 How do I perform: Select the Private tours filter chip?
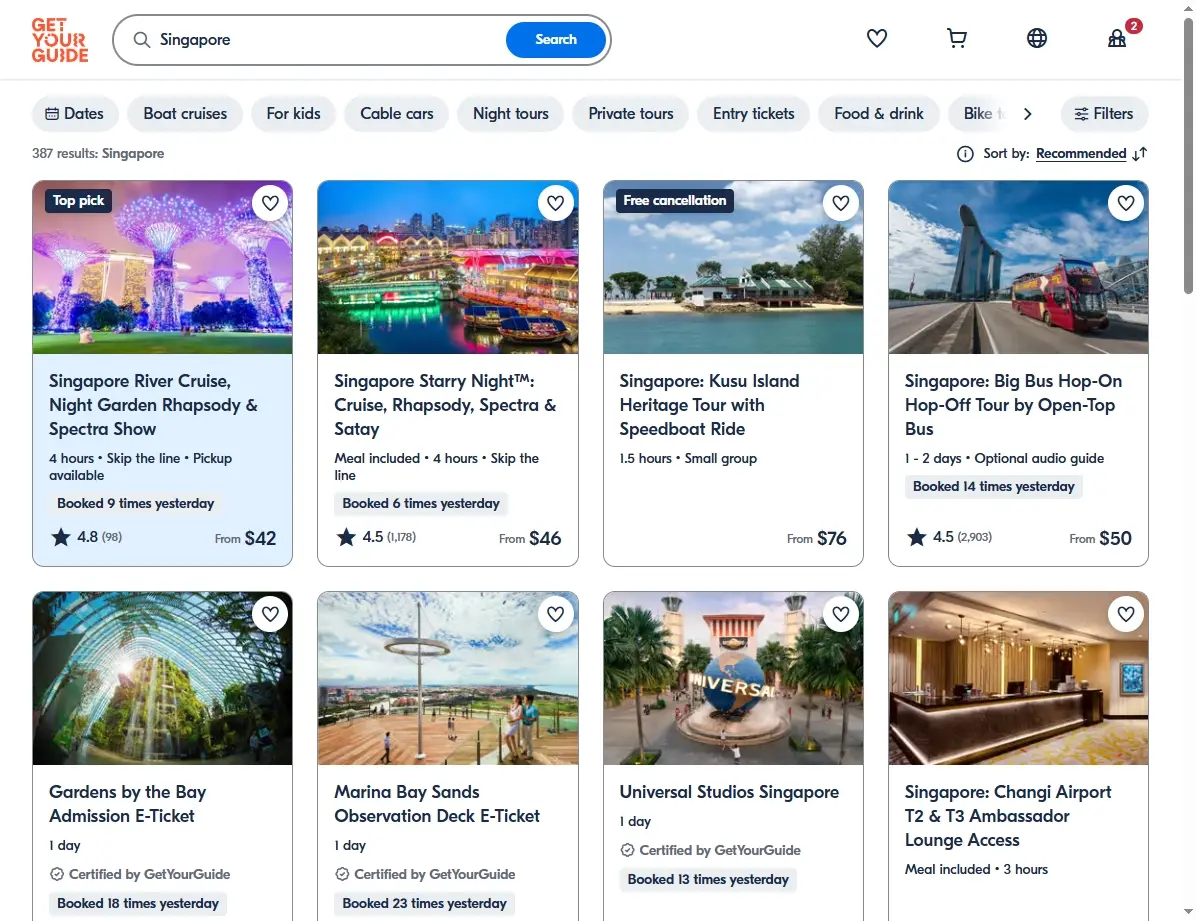[631, 114]
